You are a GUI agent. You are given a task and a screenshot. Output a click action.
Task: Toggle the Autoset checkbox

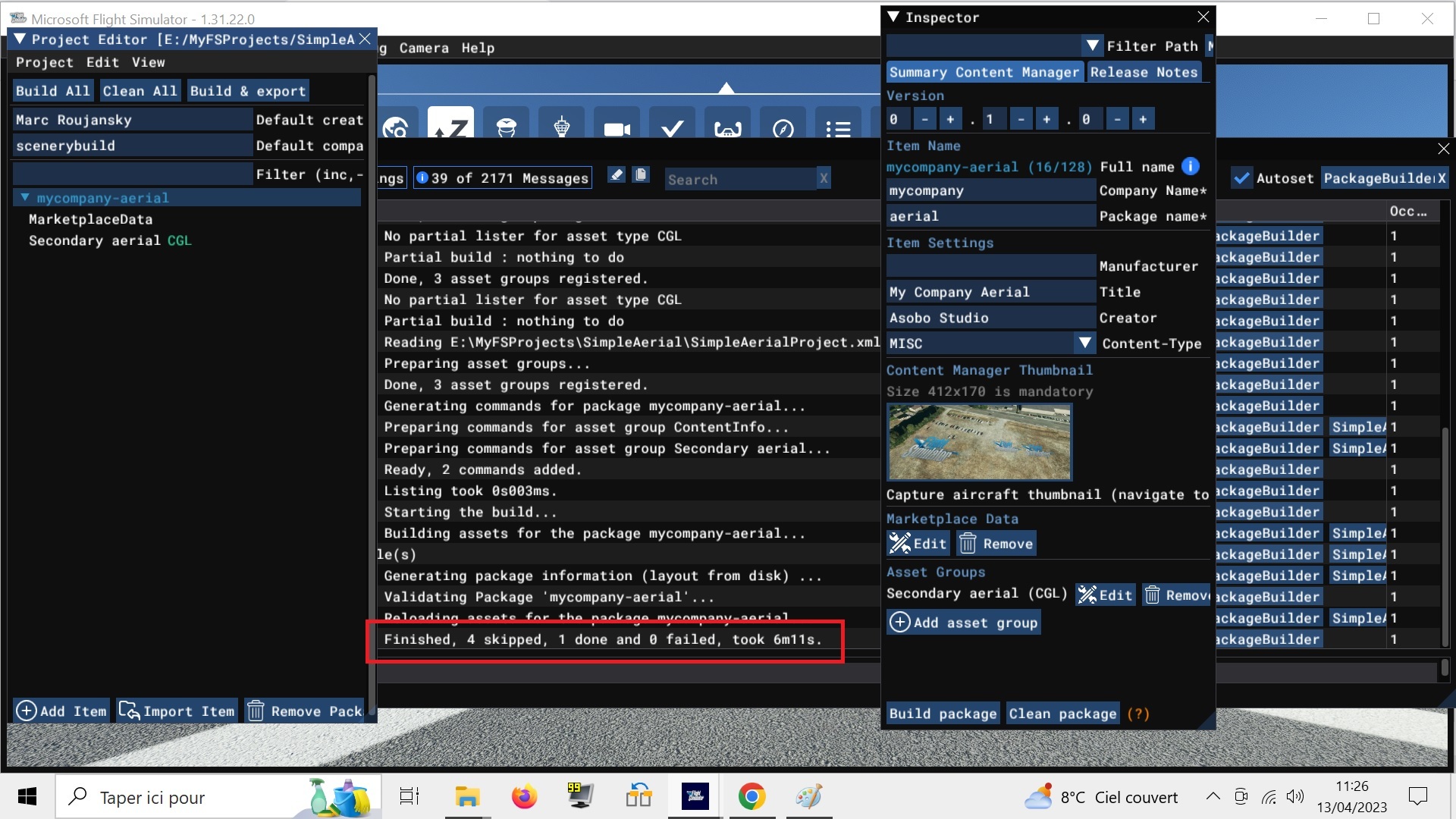(x=1241, y=178)
